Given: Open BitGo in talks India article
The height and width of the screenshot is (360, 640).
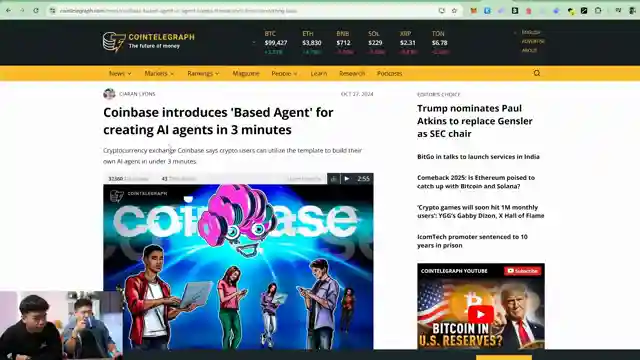Looking at the screenshot, I should (478, 157).
